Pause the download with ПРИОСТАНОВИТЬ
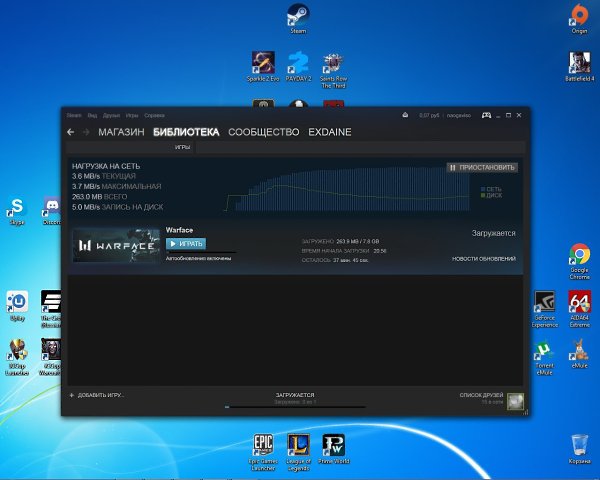This screenshot has height=480, width=600. (482, 168)
